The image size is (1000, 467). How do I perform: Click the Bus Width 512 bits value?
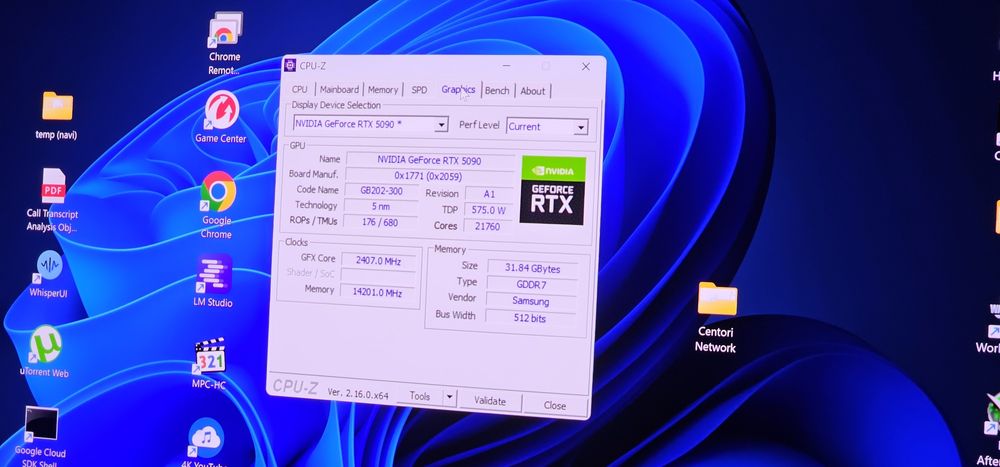point(530,317)
